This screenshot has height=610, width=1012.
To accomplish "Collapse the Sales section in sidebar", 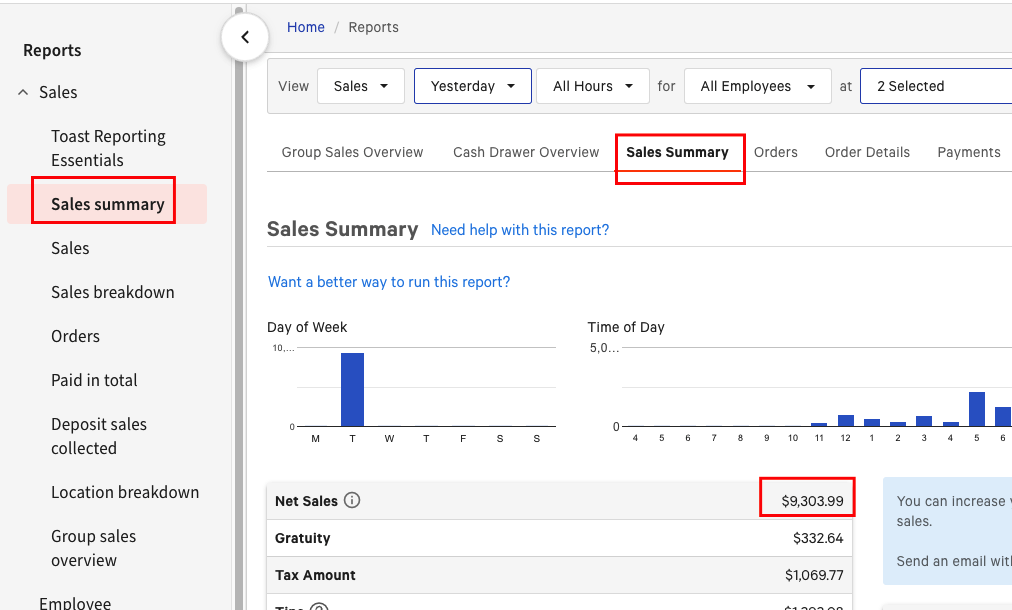I will (23, 92).
